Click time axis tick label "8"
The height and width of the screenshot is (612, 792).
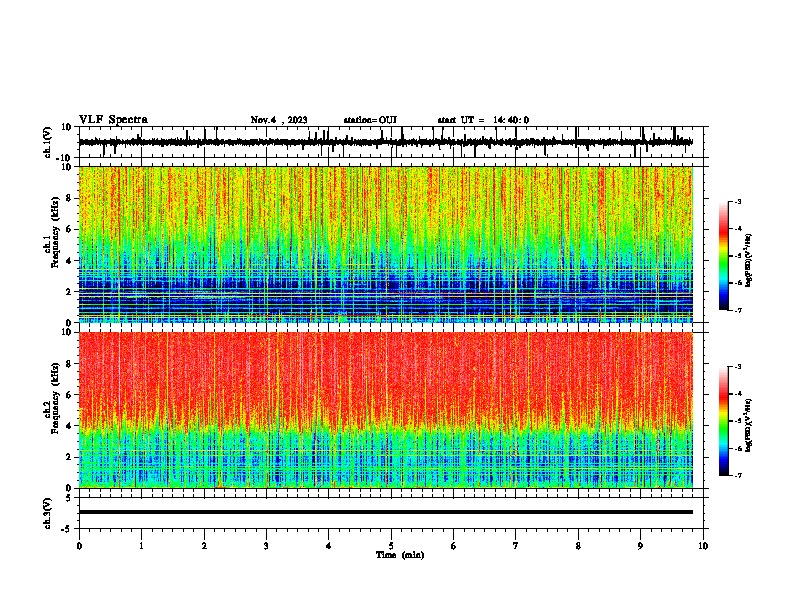point(578,546)
